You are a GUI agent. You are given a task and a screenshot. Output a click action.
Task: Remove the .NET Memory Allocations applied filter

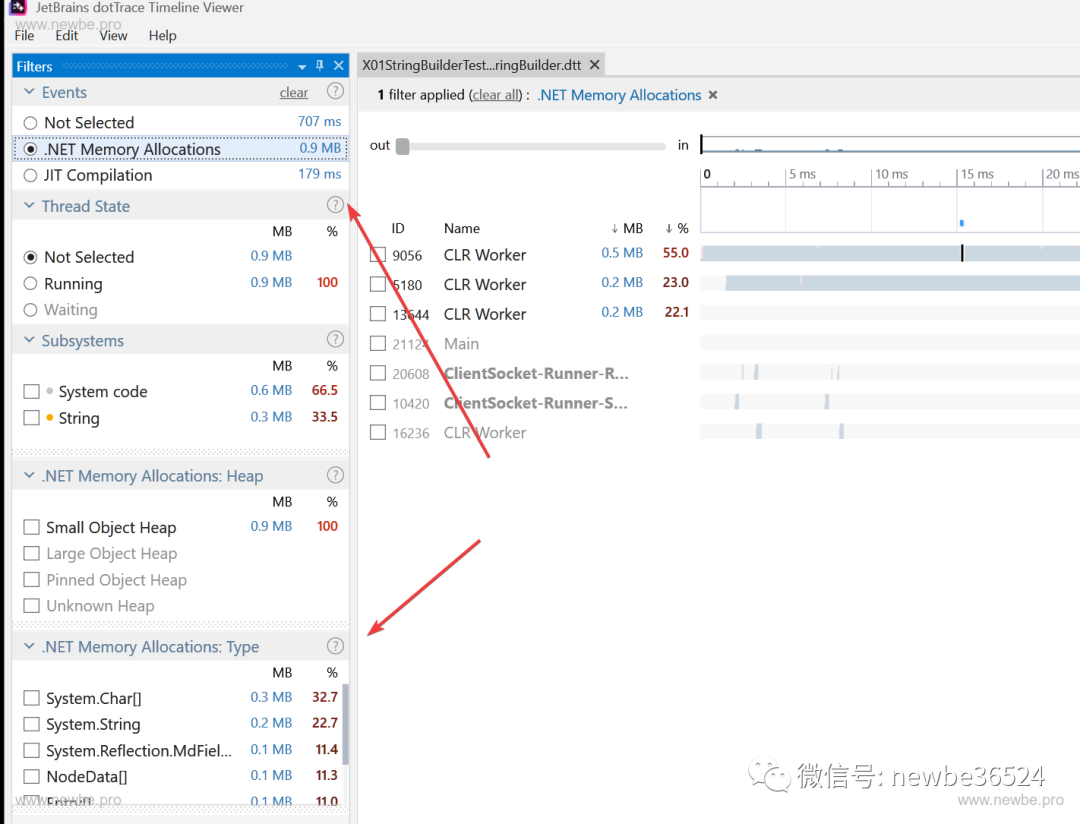click(713, 95)
